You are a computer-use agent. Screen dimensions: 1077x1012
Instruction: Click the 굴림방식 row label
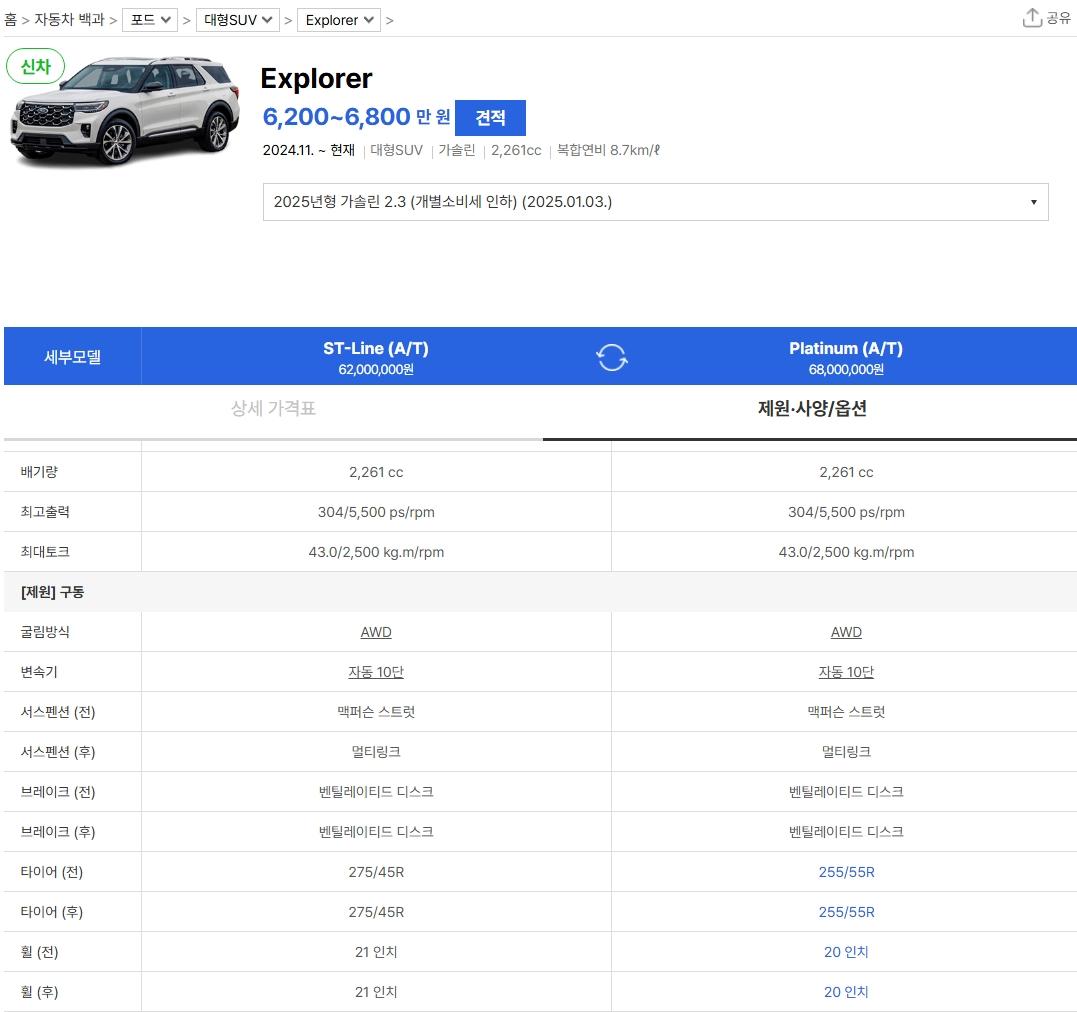point(45,632)
